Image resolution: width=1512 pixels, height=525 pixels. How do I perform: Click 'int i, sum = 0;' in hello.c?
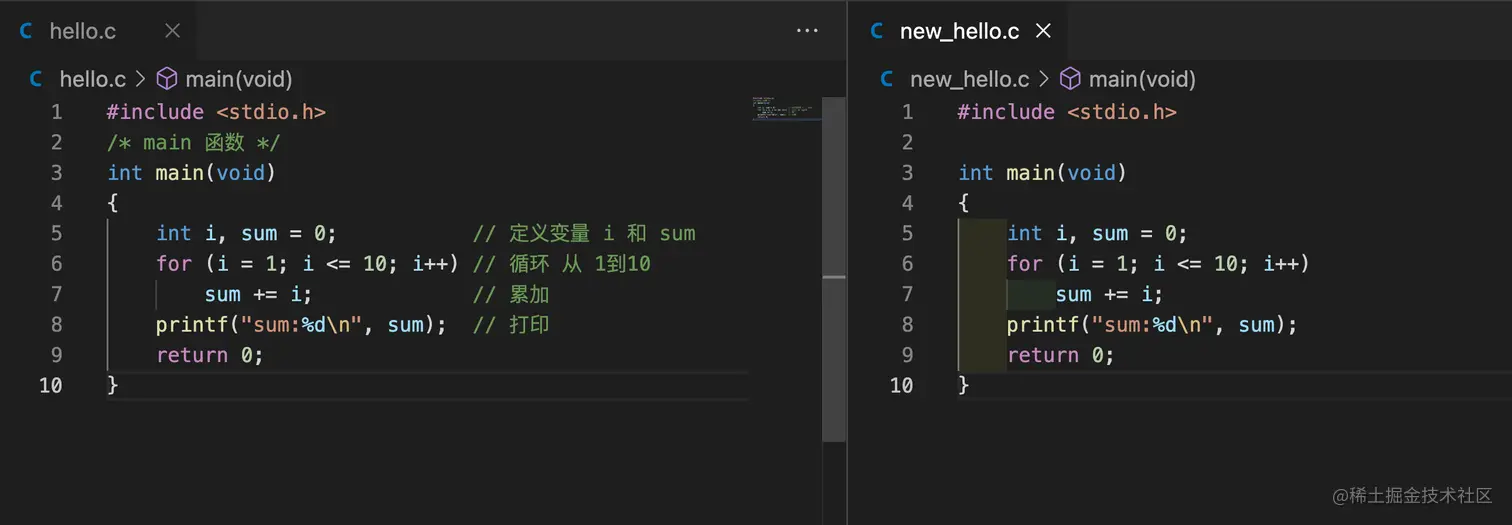click(246, 233)
